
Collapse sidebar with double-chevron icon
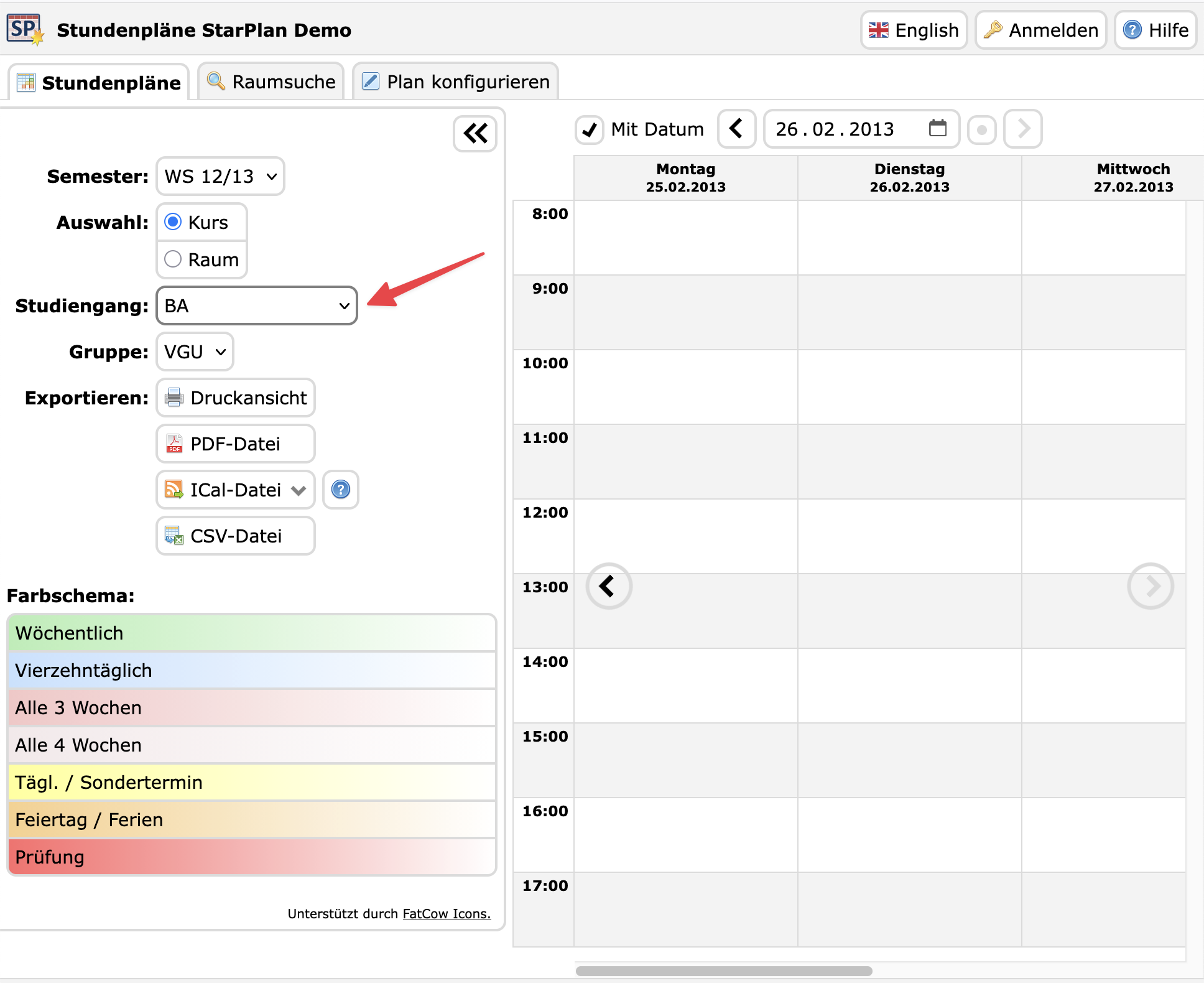[475, 133]
